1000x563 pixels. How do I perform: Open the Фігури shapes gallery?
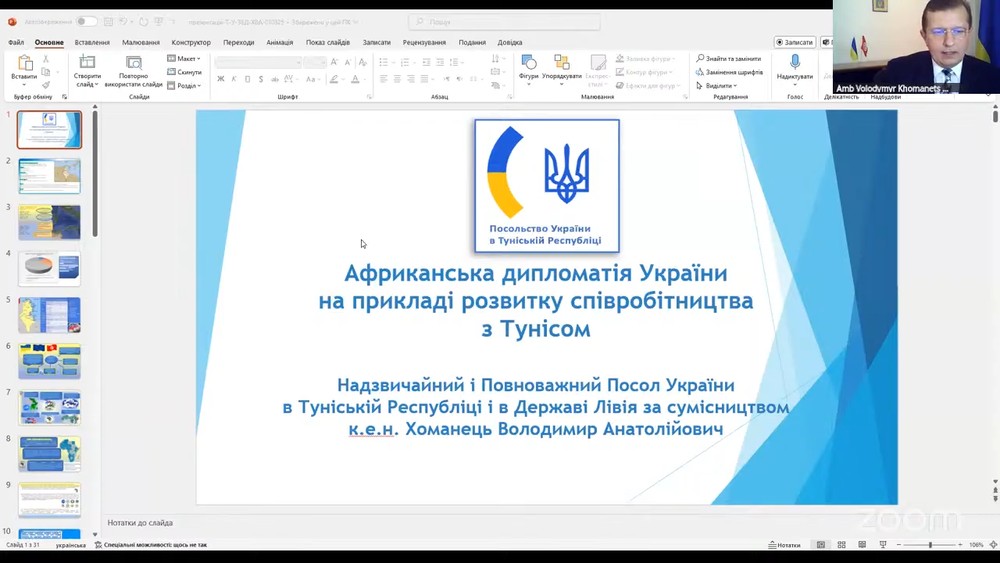pyautogui.click(x=529, y=69)
